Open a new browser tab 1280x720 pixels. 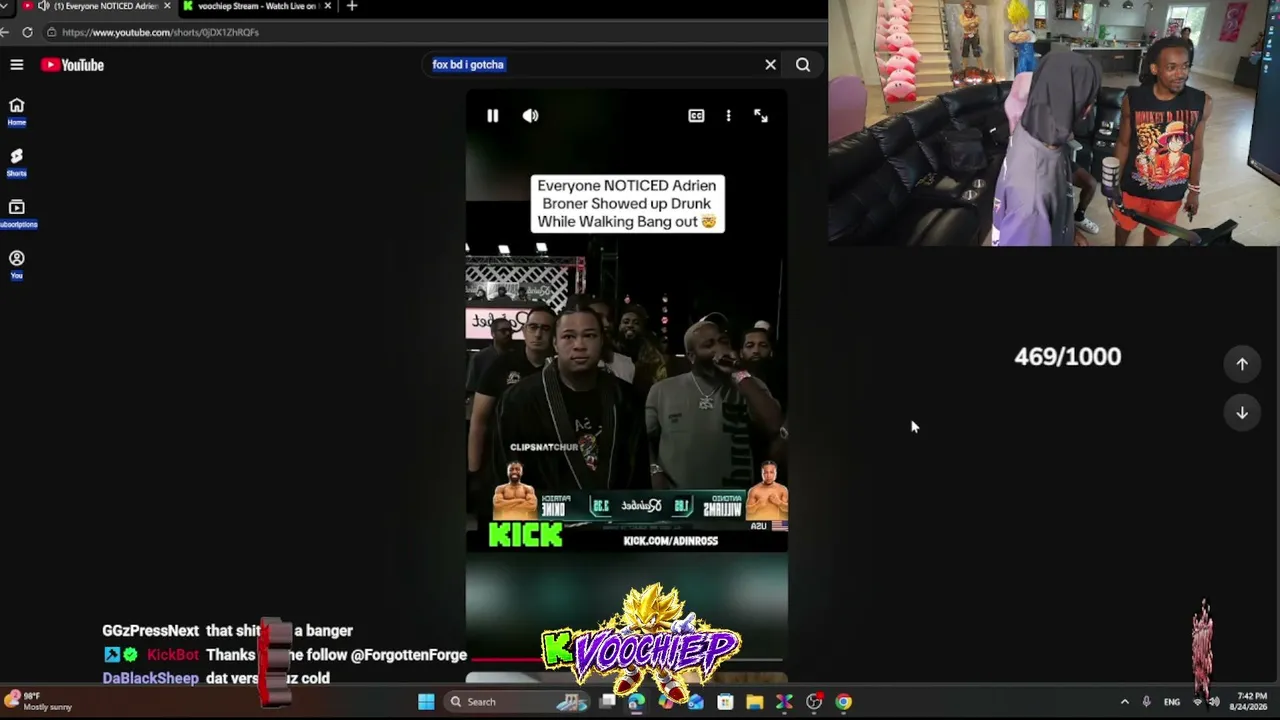(x=351, y=6)
